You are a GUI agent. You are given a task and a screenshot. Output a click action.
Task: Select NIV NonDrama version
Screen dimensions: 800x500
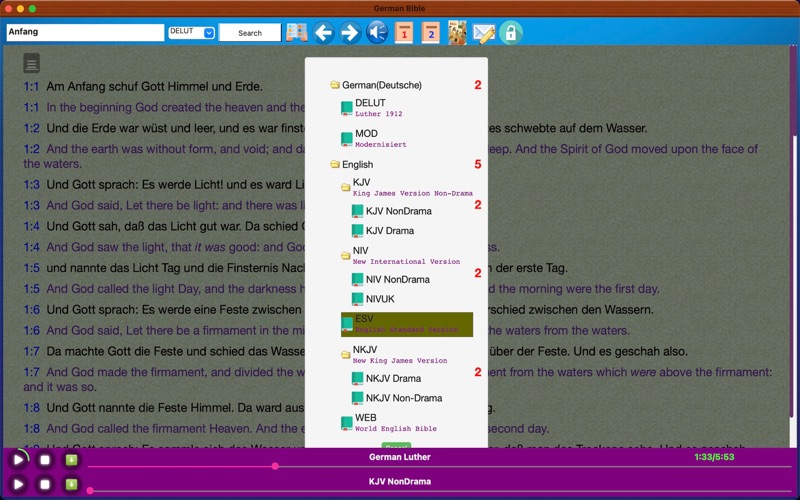click(397, 280)
